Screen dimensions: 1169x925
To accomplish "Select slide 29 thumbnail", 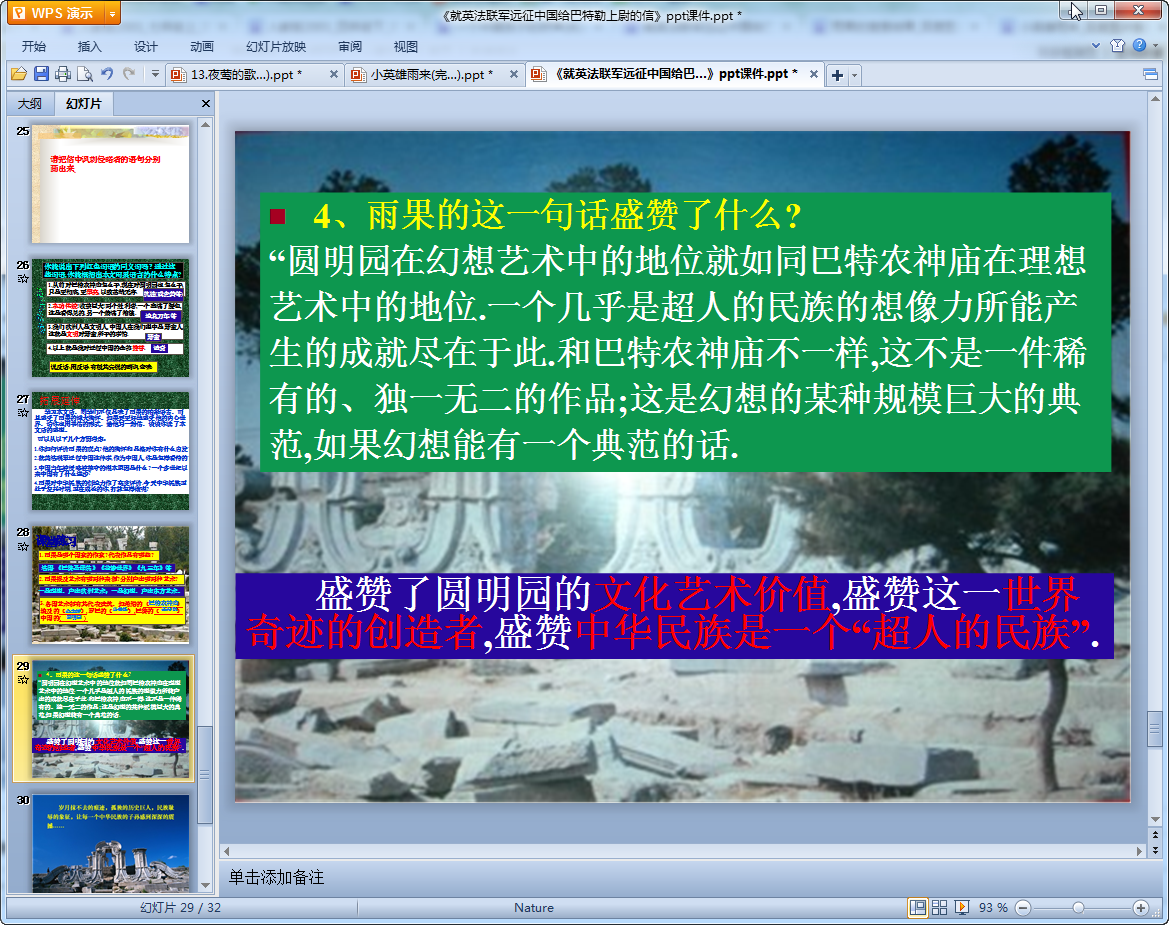I will [110, 719].
